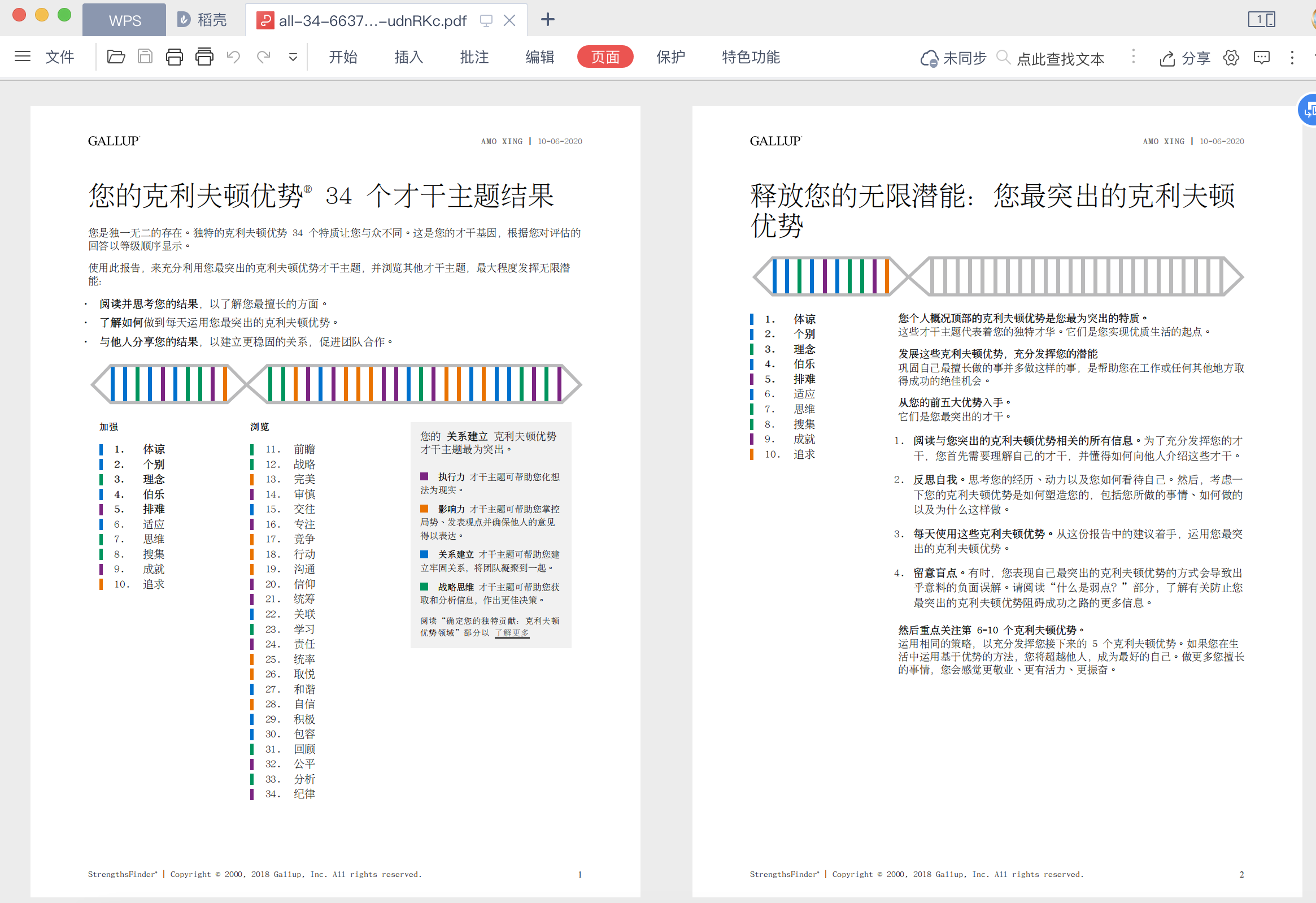The image size is (1316, 903).
Task: Click the orange 影响力 color square
Action: (424, 509)
